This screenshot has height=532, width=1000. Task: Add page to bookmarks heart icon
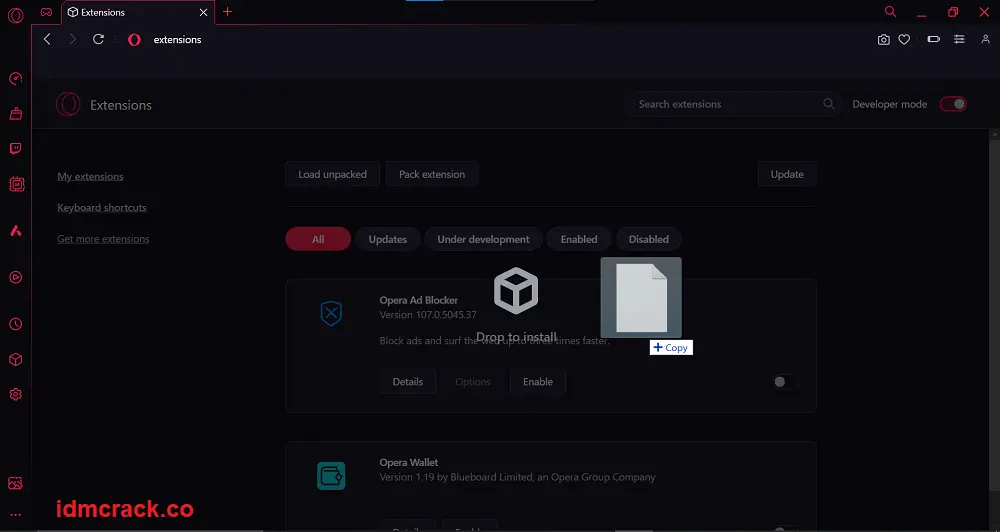[x=904, y=40]
